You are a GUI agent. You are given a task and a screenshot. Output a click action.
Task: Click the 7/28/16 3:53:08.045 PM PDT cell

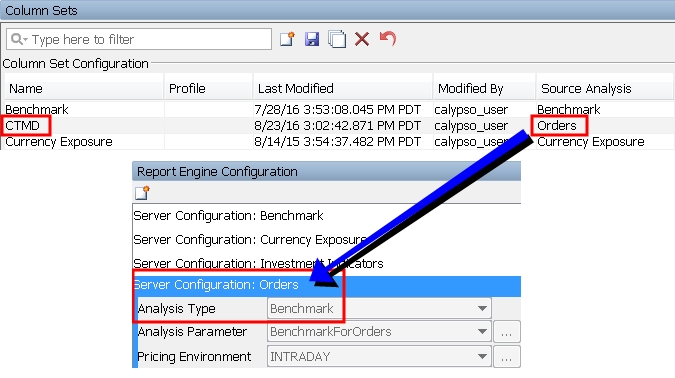coord(337,109)
